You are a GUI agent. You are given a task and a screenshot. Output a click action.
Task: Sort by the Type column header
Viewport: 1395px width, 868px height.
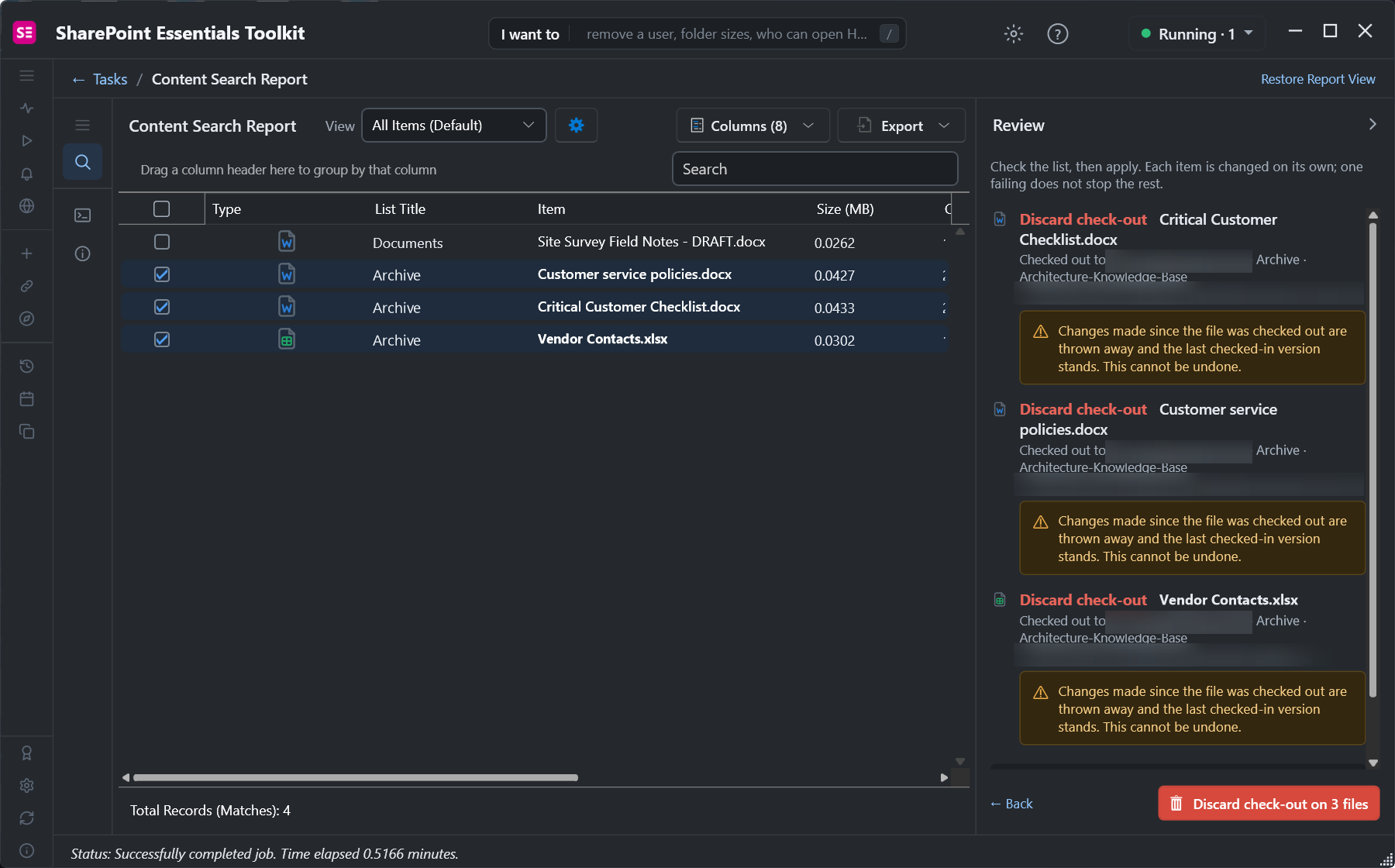[226, 208]
